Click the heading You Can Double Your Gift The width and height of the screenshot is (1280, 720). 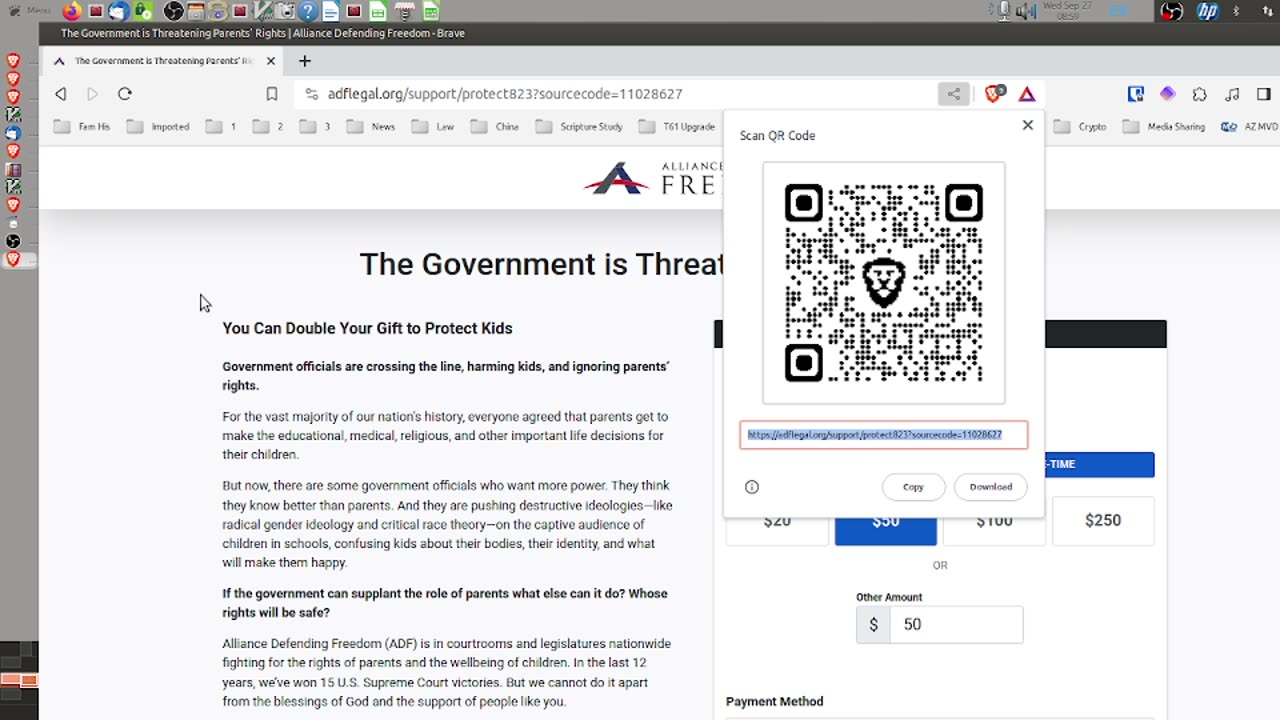(x=367, y=328)
